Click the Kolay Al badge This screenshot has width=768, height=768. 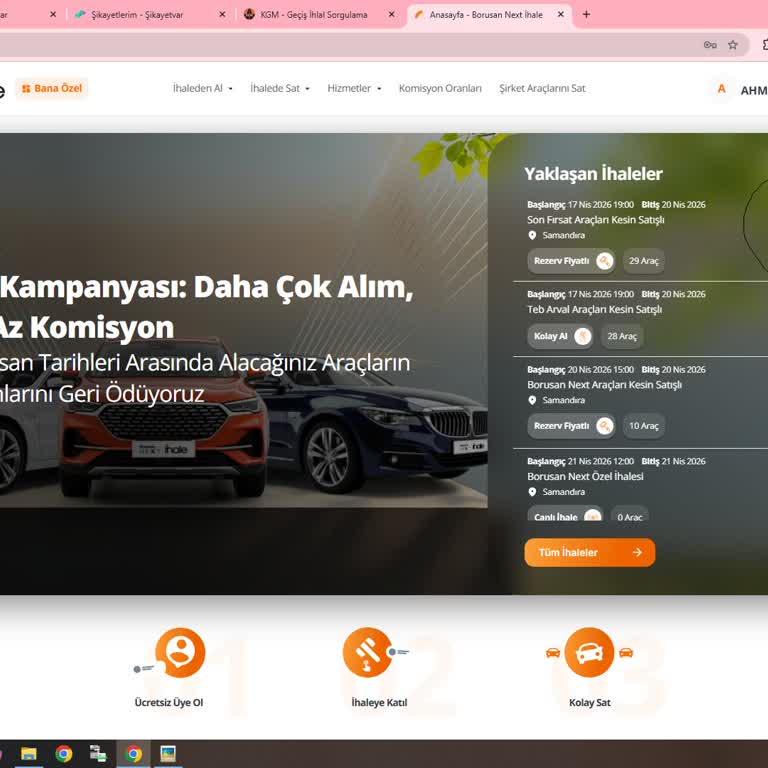coord(560,336)
